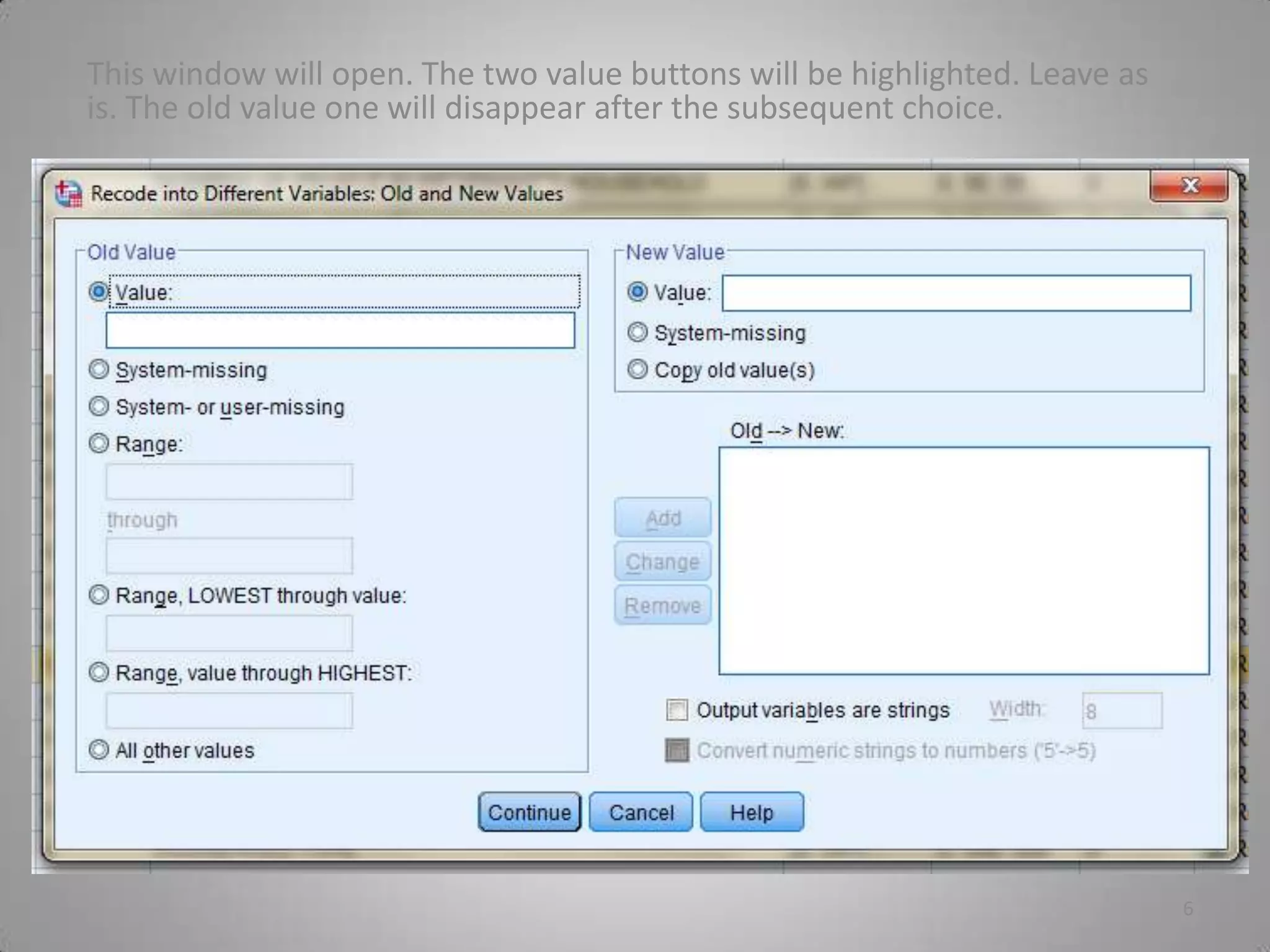Select the New Value 'Value' radio button
This screenshot has height=952, width=1270.
(x=637, y=292)
